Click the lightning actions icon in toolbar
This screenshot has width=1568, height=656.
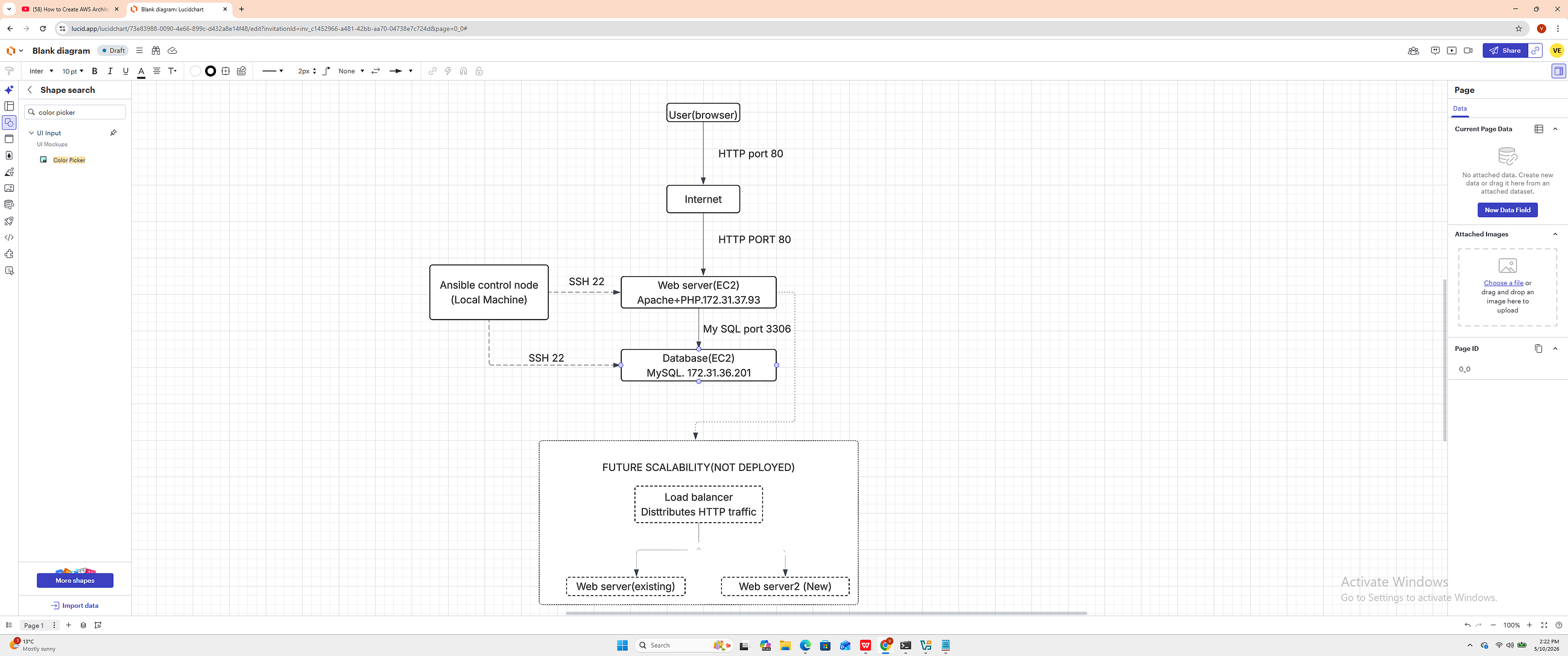(448, 71)
